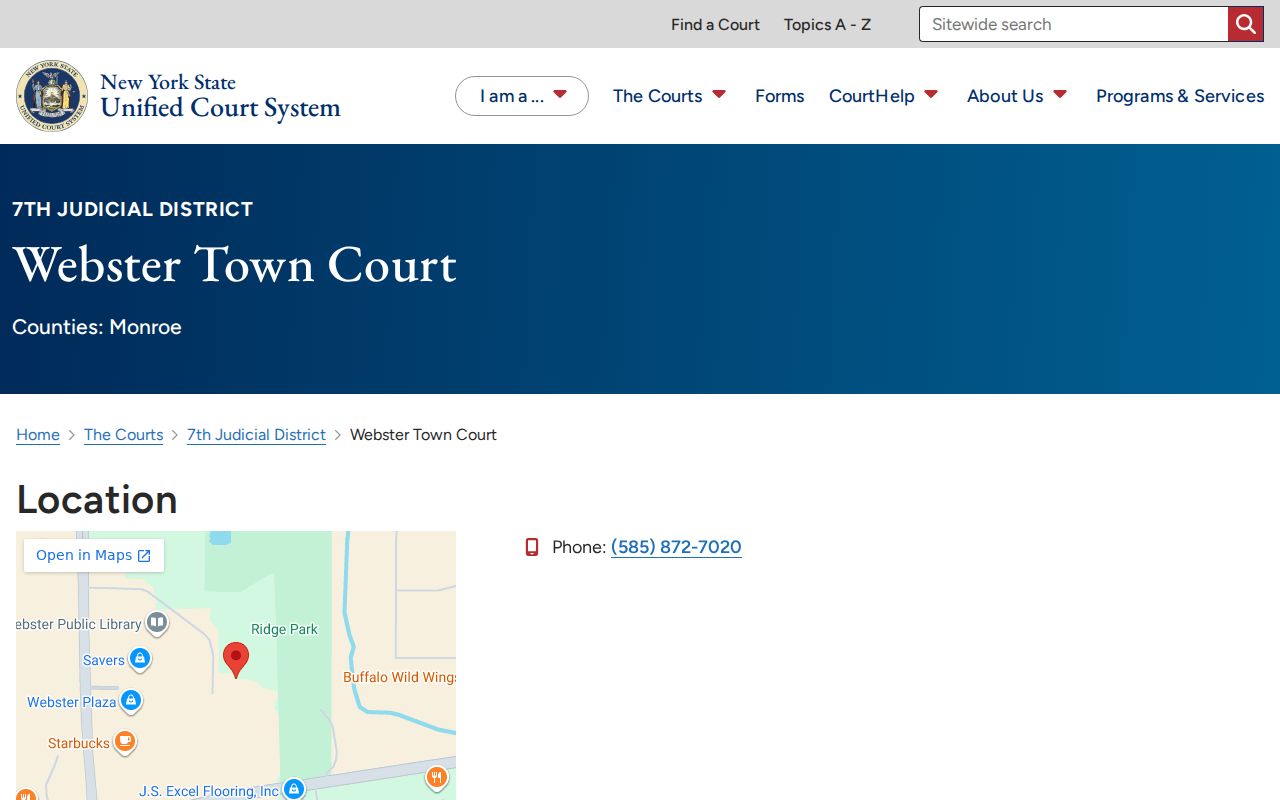The height and width of the screenshot is (800, 1280).
Task: Click the Location section heading
Action: pyautogui.click(x=97, y=499)
